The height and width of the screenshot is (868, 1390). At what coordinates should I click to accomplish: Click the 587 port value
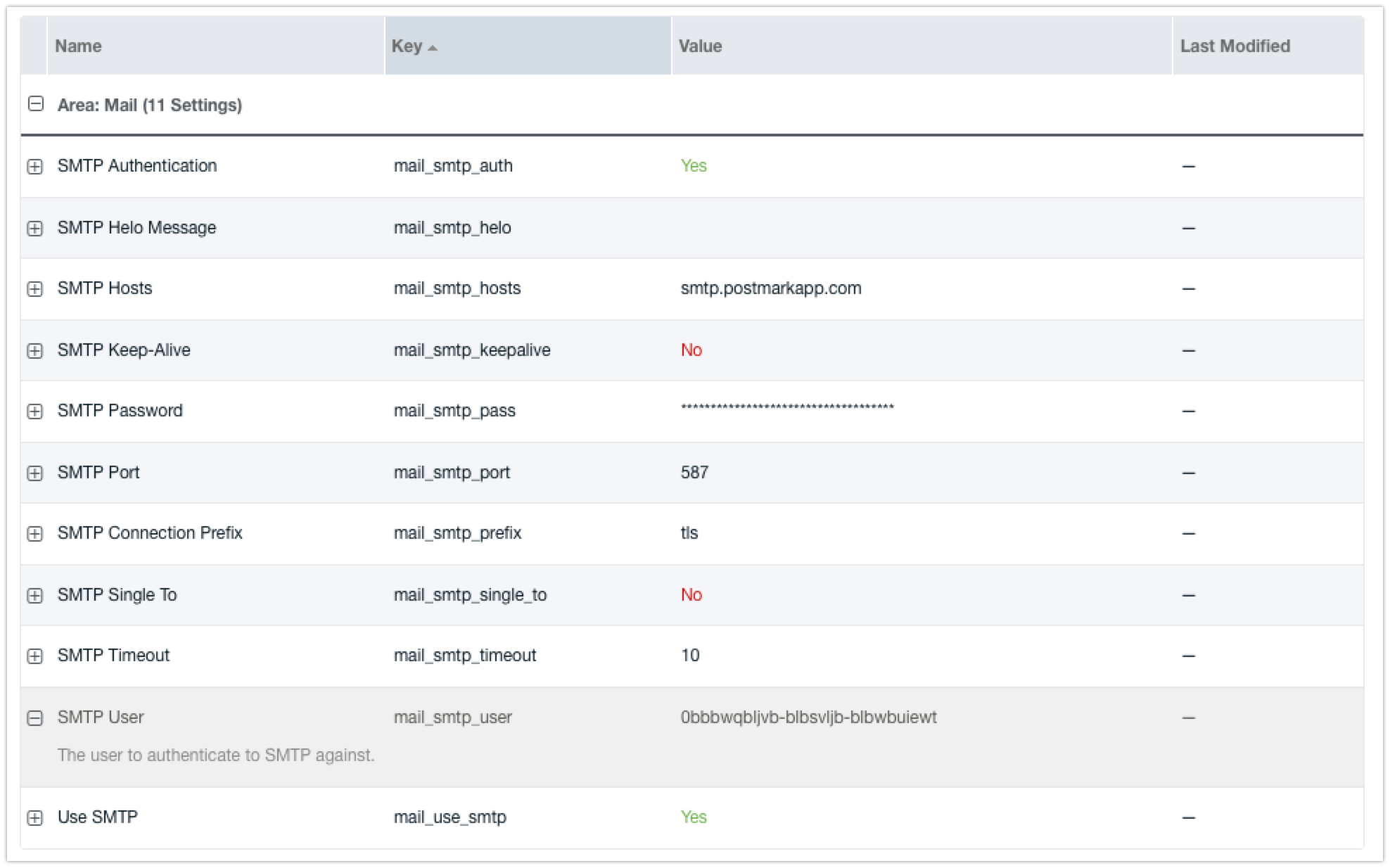[694, 472]
